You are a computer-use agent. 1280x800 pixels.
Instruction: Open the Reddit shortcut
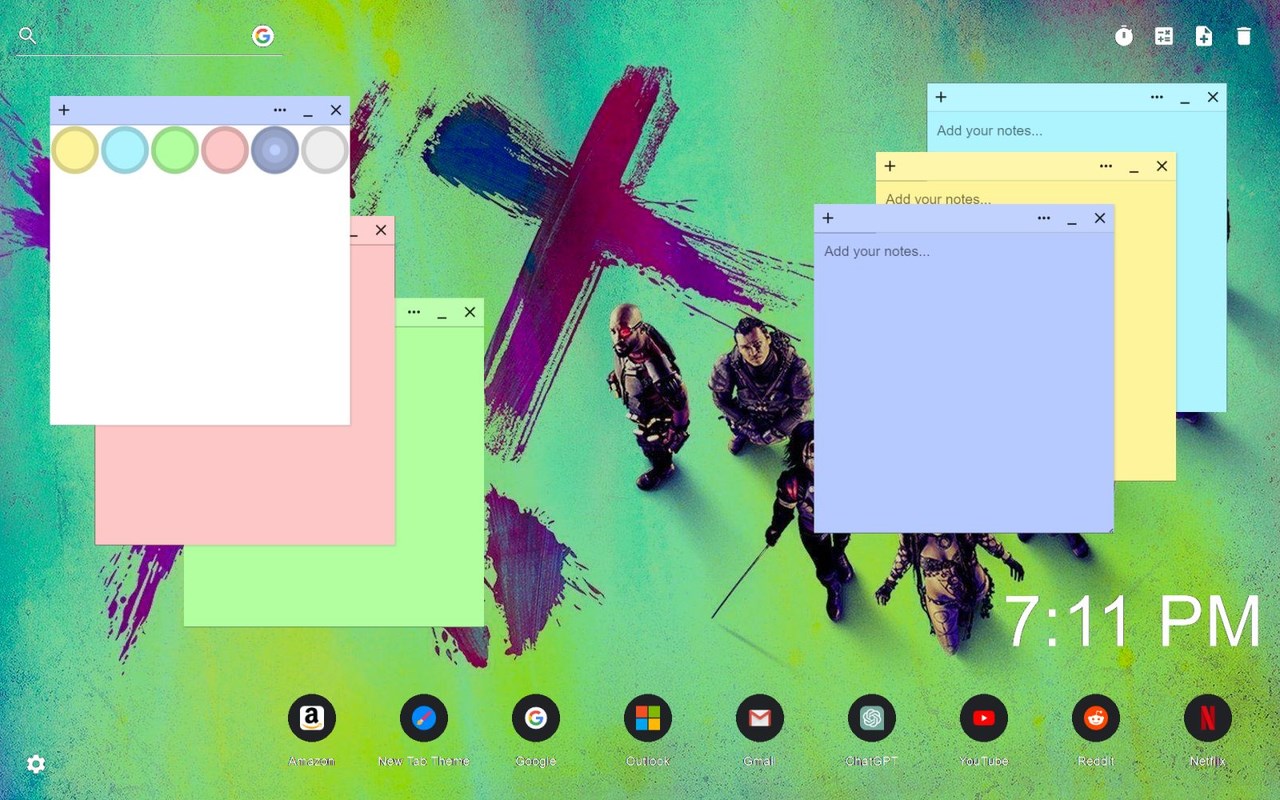pyautogui.click(x=1096, y=718)
